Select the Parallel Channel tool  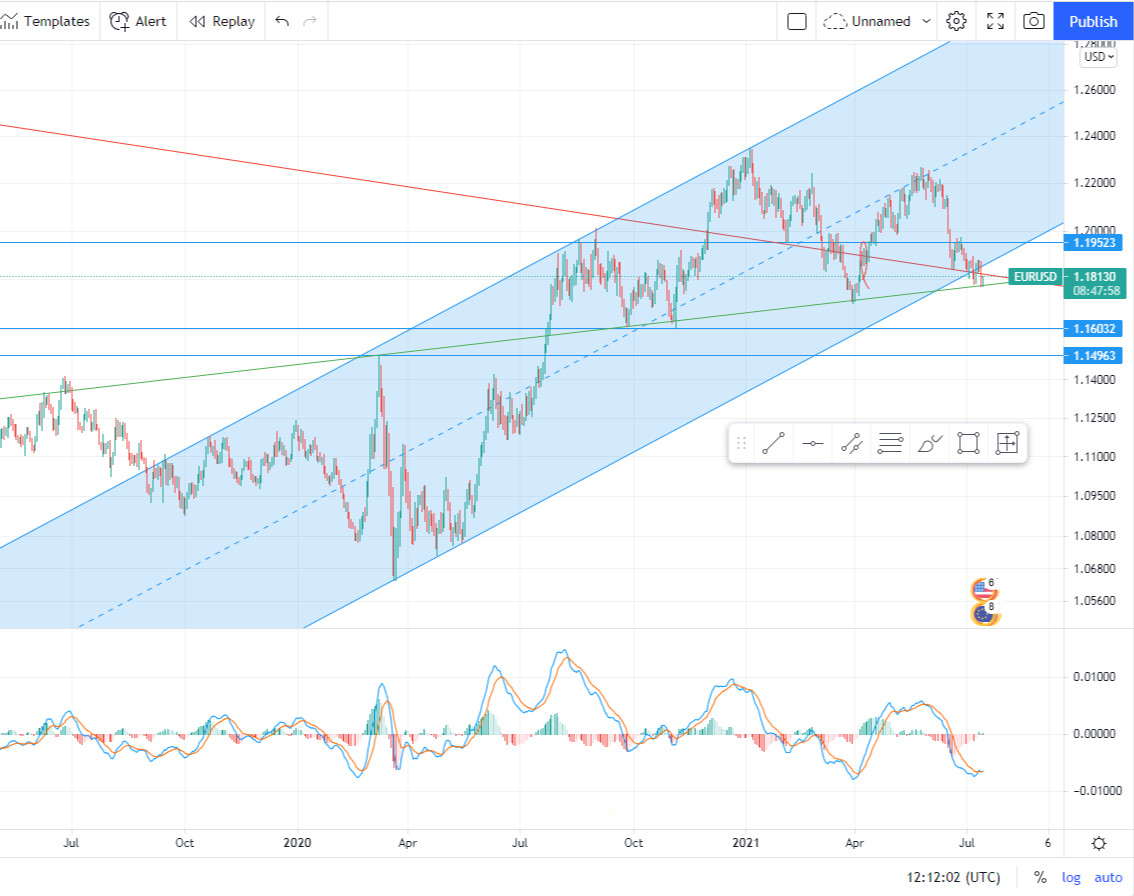point(851,444)
